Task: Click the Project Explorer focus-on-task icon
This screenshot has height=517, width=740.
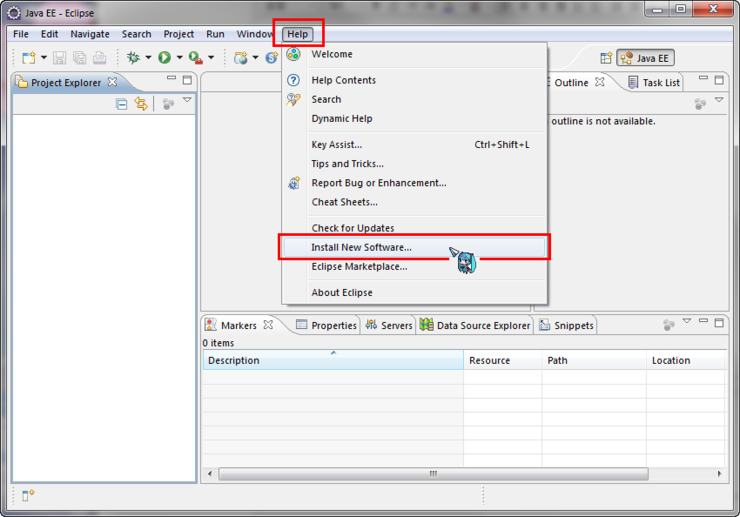Action: point(168,103)
